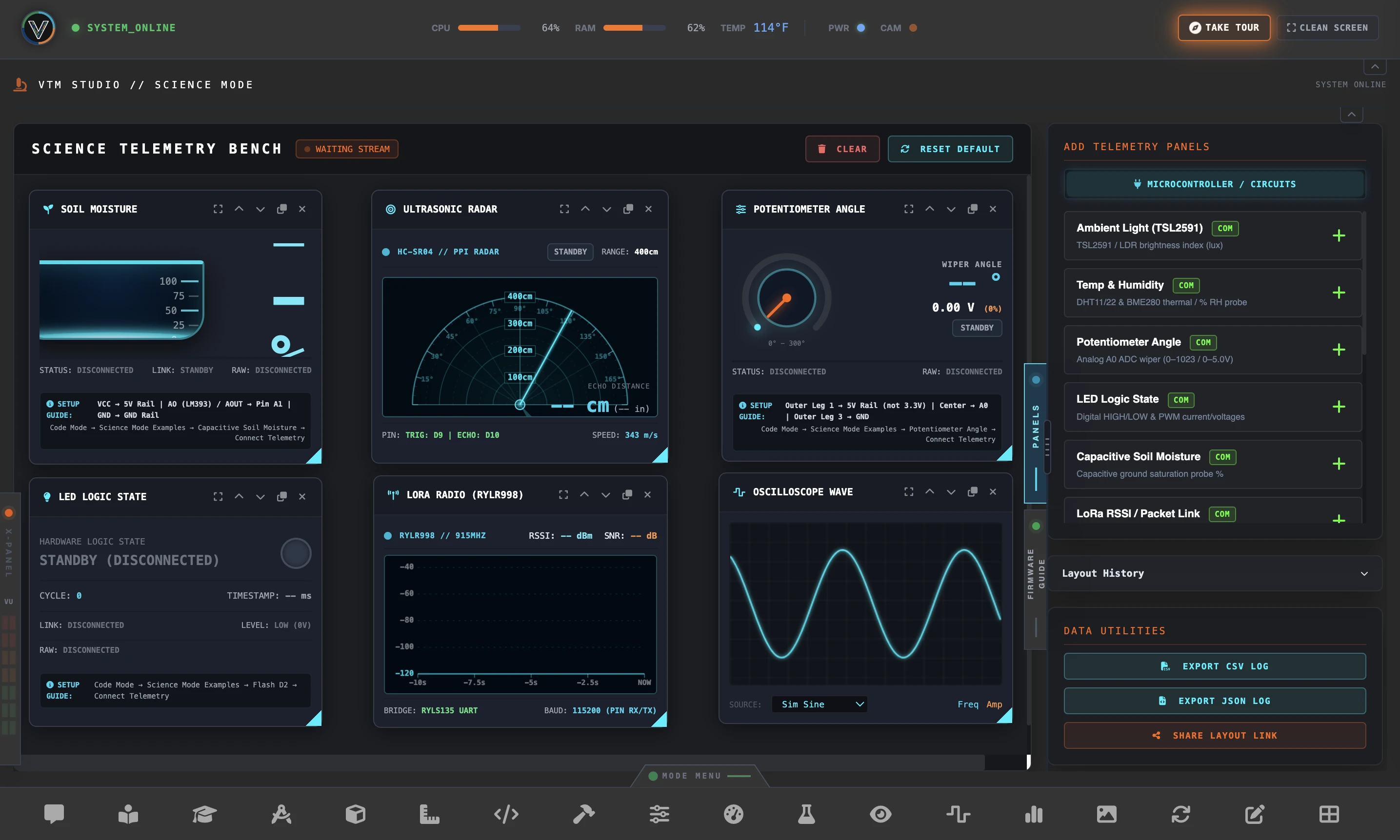Open the bar chart mode icon
Image resolution: width=1400 pixels, height=840 pixels.
pyautogui.click(x=1034, y=814)
